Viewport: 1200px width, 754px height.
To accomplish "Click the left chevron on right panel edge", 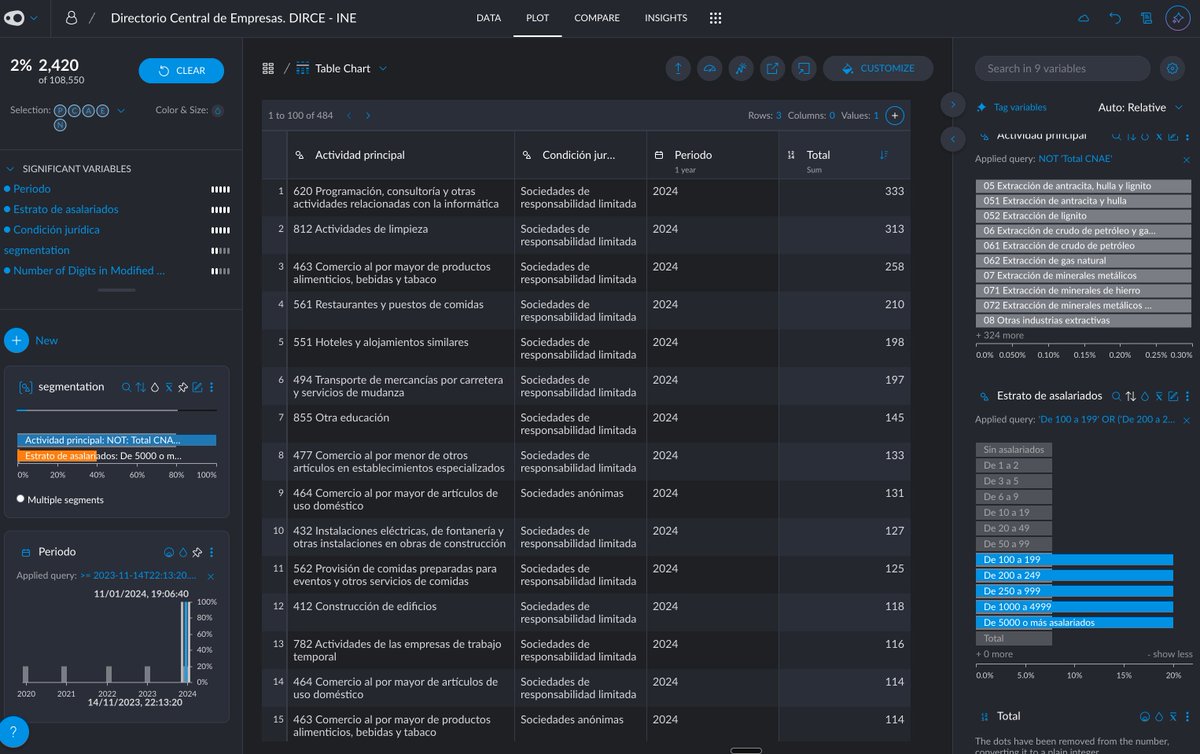I will [x=952, y=138].
